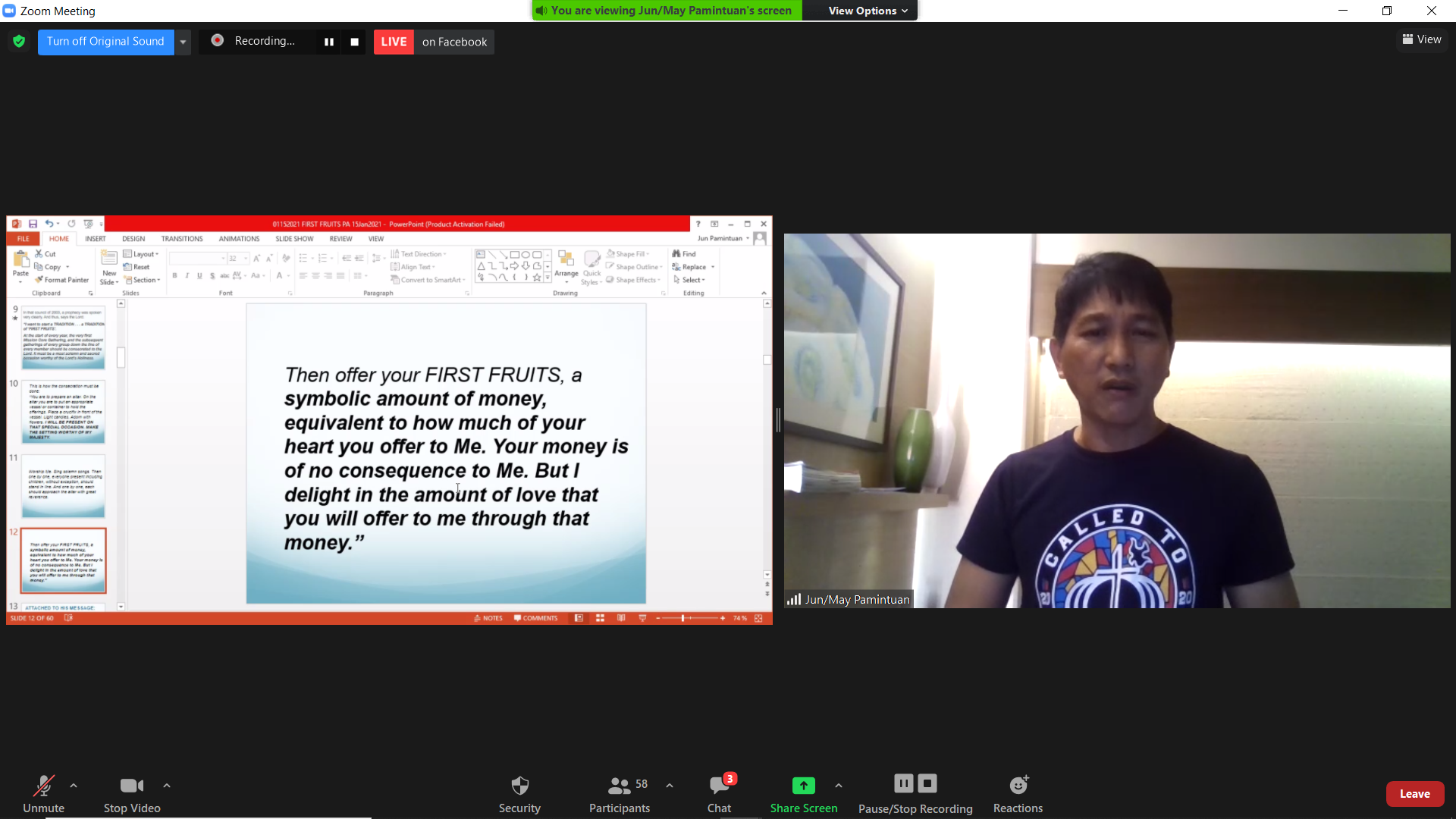
Task: Open the Arrange menu in Drawing group
Action: pyautogui.click(x=566, y=267)
